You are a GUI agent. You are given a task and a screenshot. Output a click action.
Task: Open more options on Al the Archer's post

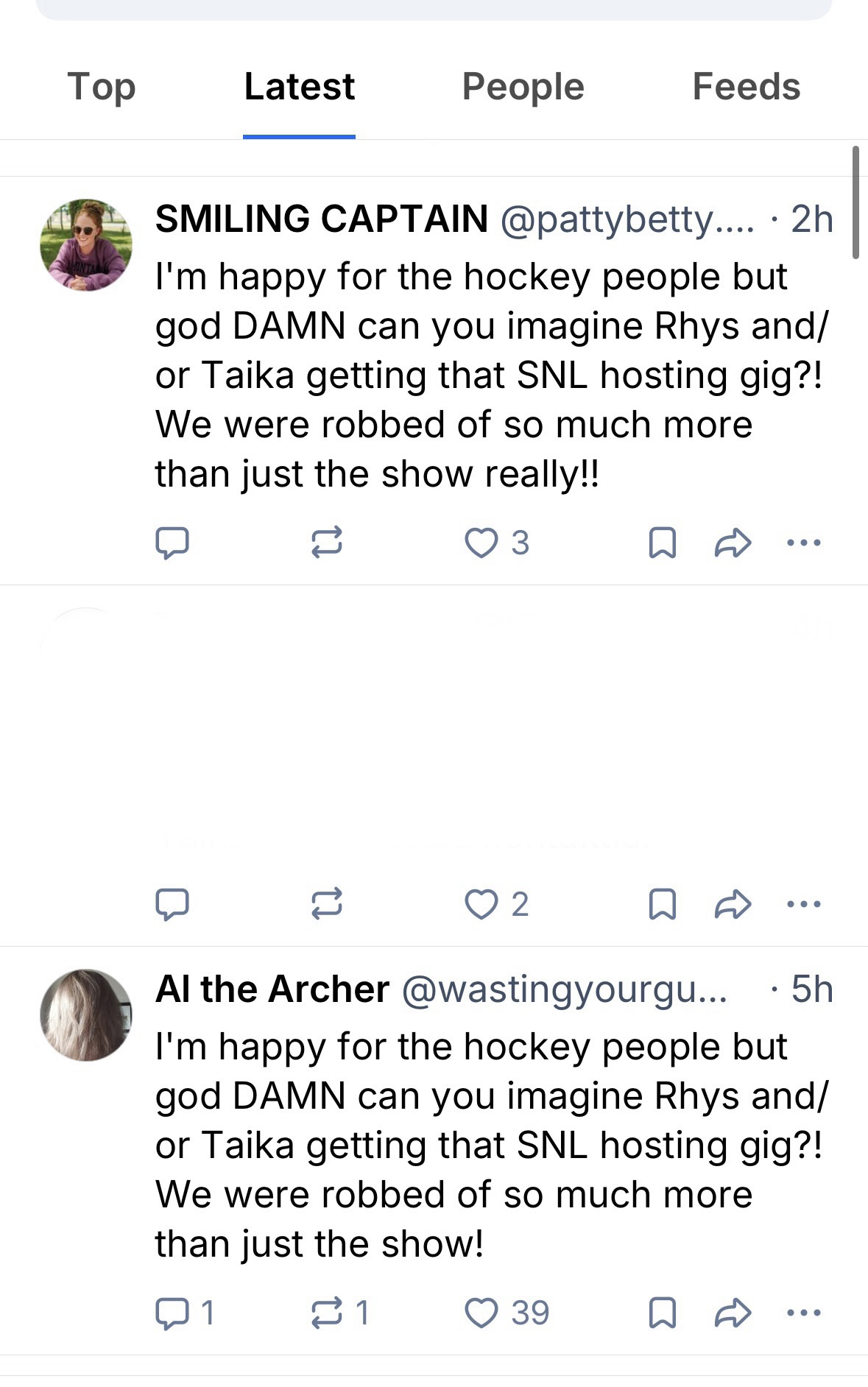(803, 1313)
